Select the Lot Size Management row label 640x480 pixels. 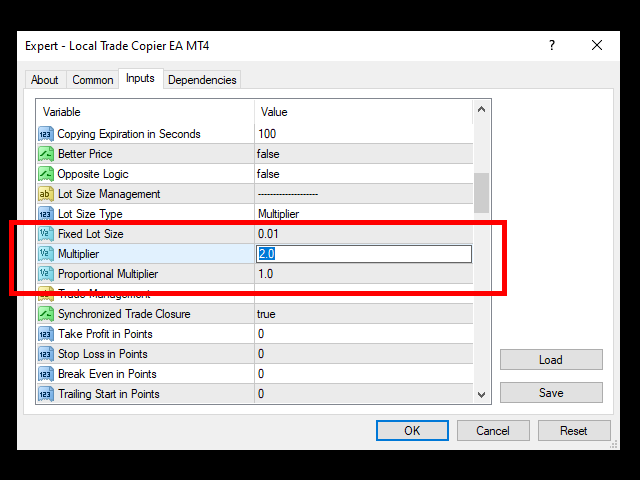[x=109, y=194]
